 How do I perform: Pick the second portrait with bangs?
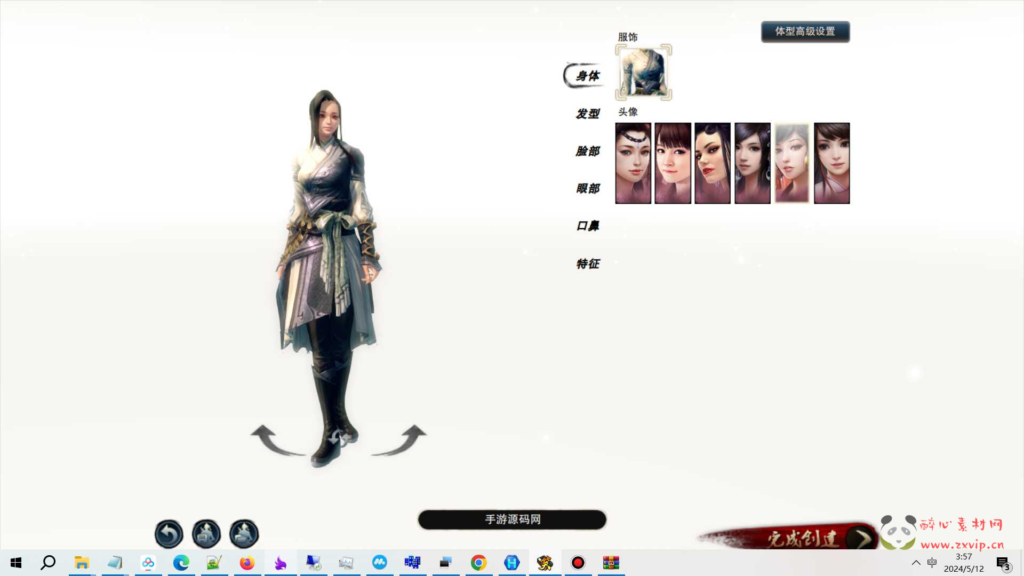coord(673,163)
